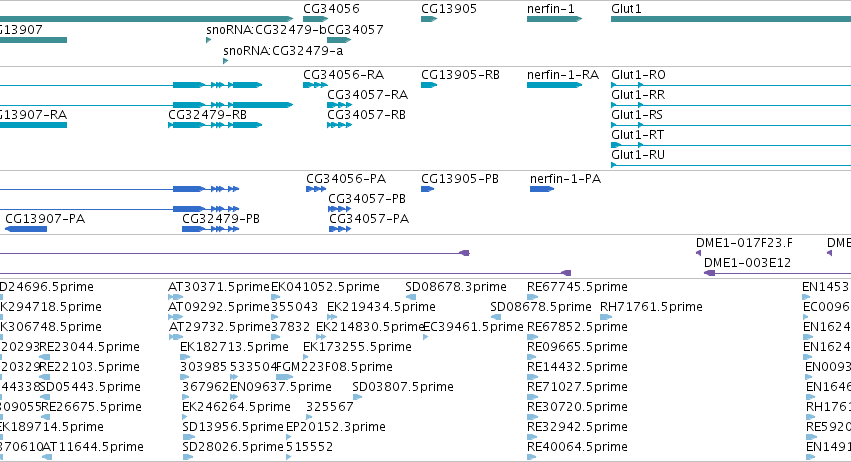
Task: Click the CG32479-RB transcript label
Action: (x=207, y=115)
